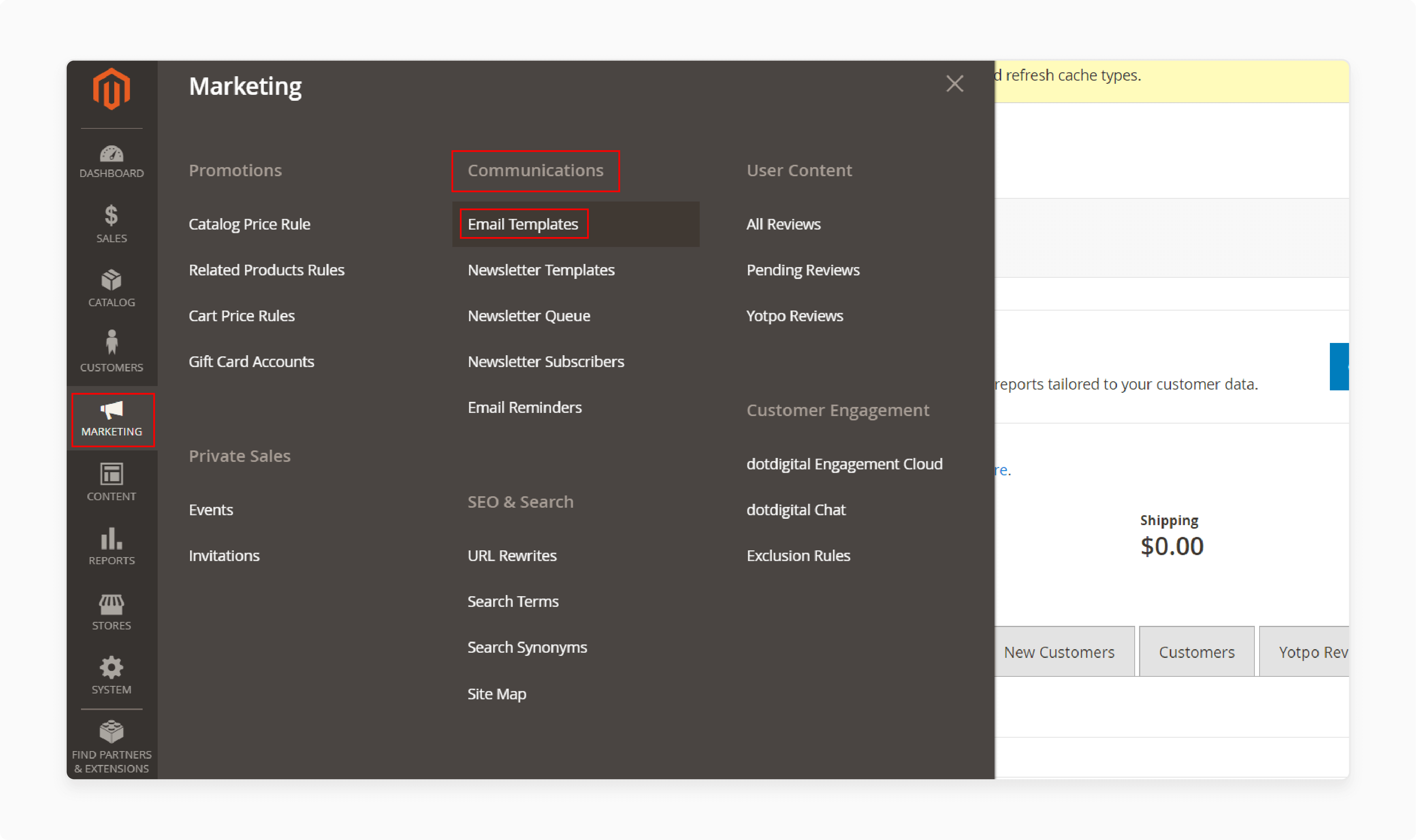Open dotdigital Chat

click(796, 510)
